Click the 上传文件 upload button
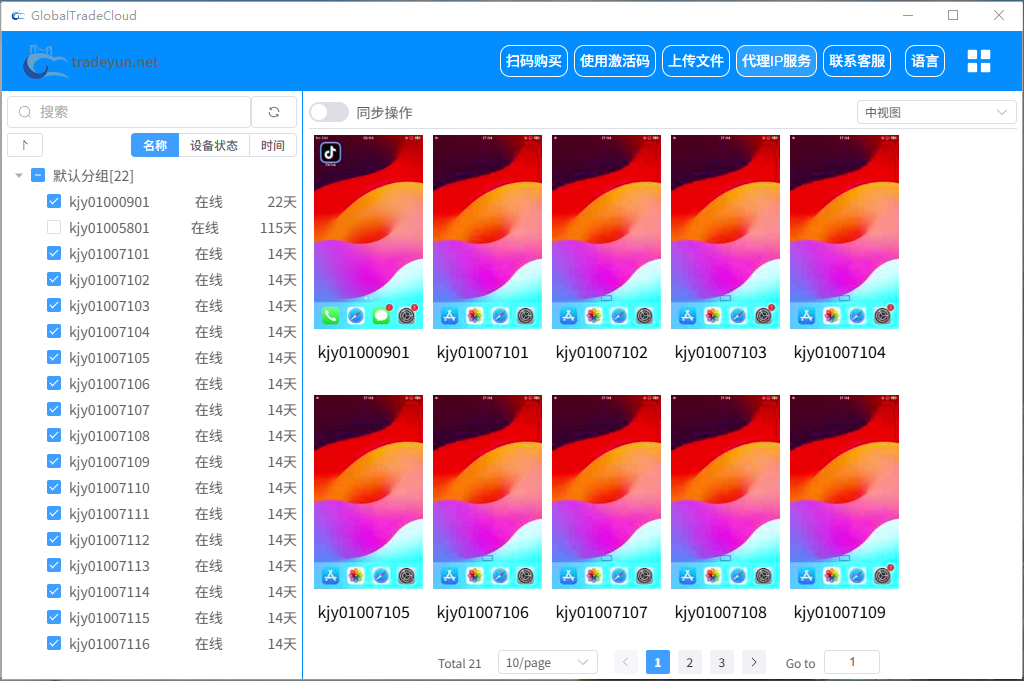This screenshot has width=1024, height=681. [695, 60]
